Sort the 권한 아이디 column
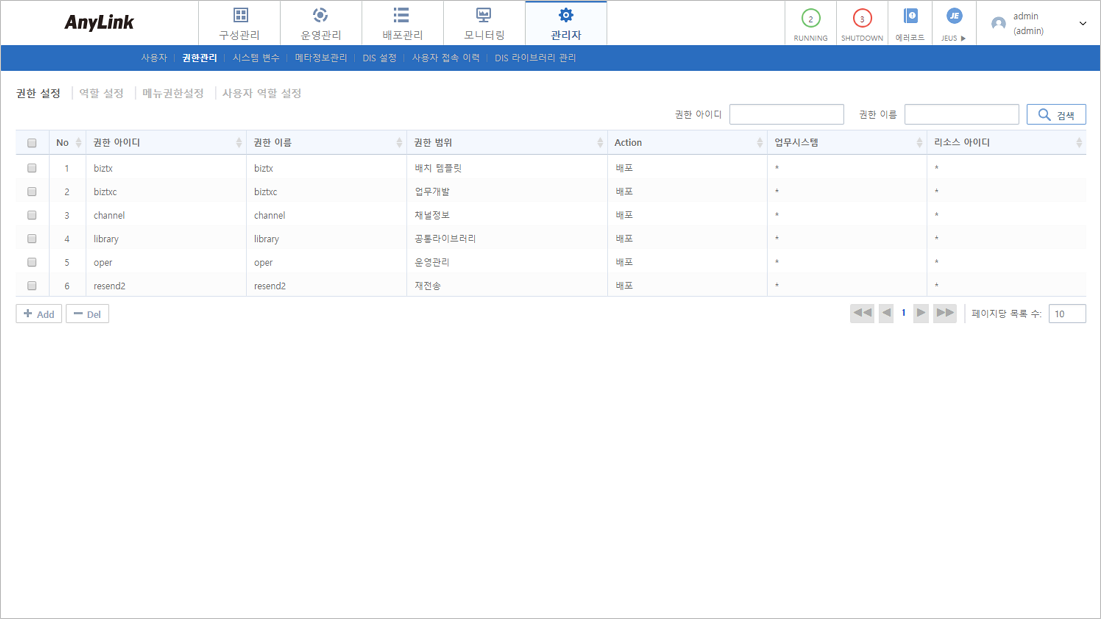The image size is (1104, 625). point(239,142)
